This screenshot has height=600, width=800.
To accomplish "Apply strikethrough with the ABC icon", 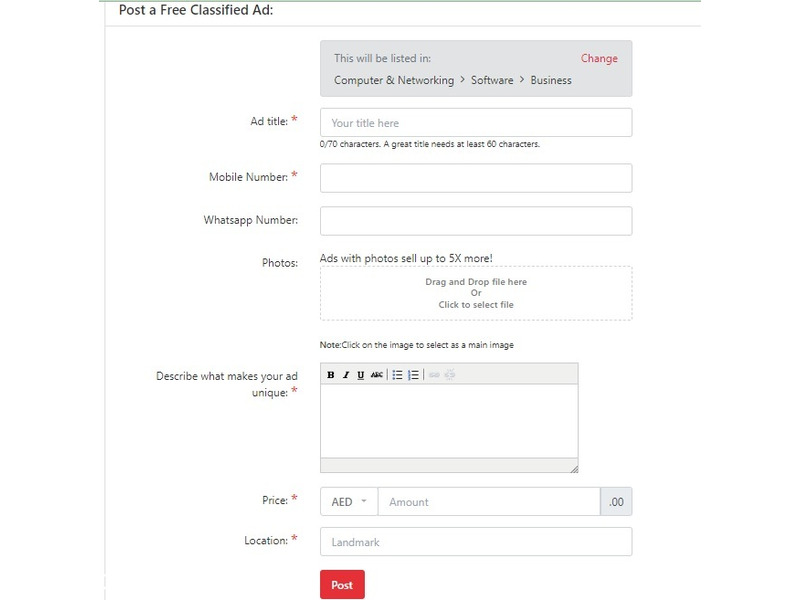I will [377, 375].
